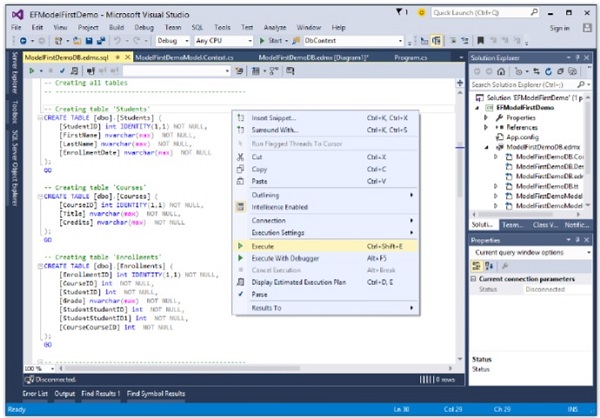Type in the Quick Launch search box
This screenshot has width=600, height=418.
coord(480,12)
